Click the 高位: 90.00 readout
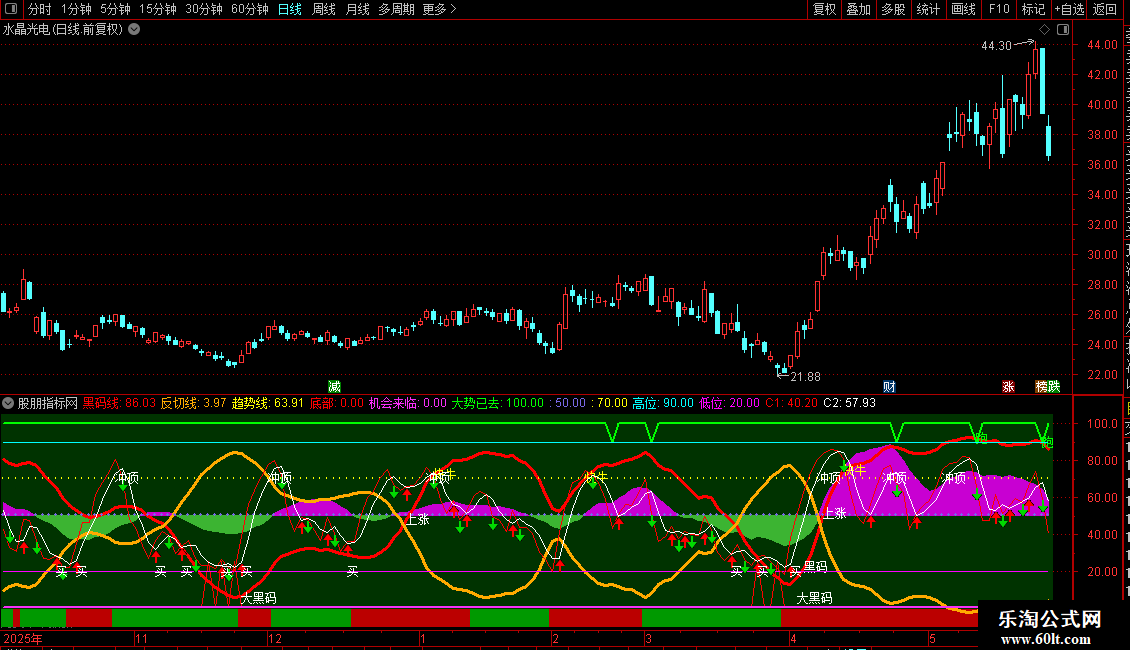 [663, 403]
